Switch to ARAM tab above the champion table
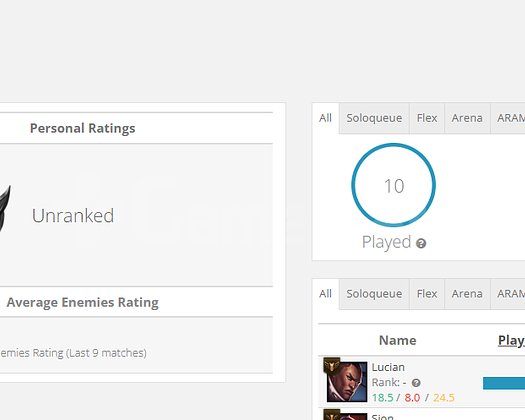 [x=508, y=294]
